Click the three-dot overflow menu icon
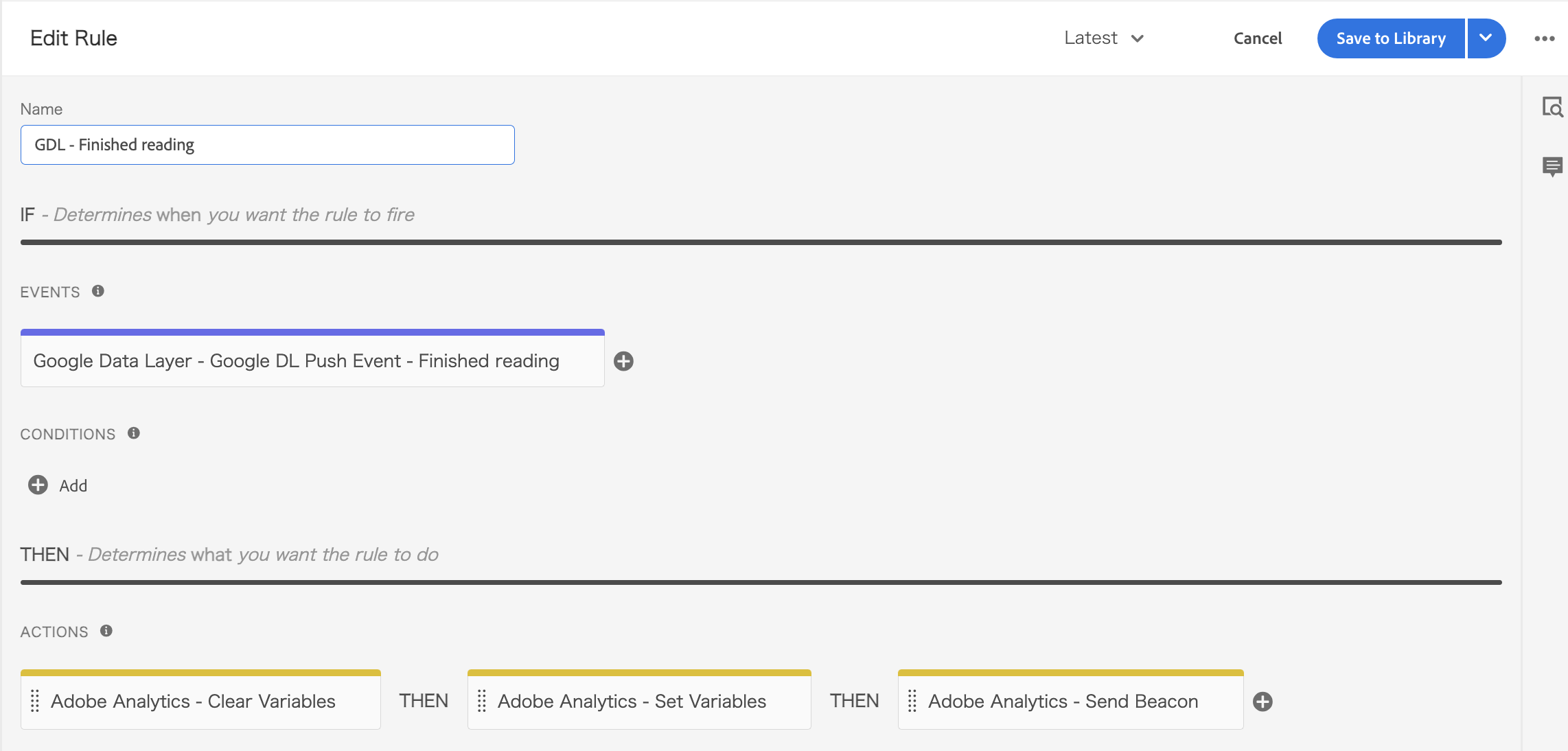Screen dimensions: 1568x751 (x=1544, y=39)
